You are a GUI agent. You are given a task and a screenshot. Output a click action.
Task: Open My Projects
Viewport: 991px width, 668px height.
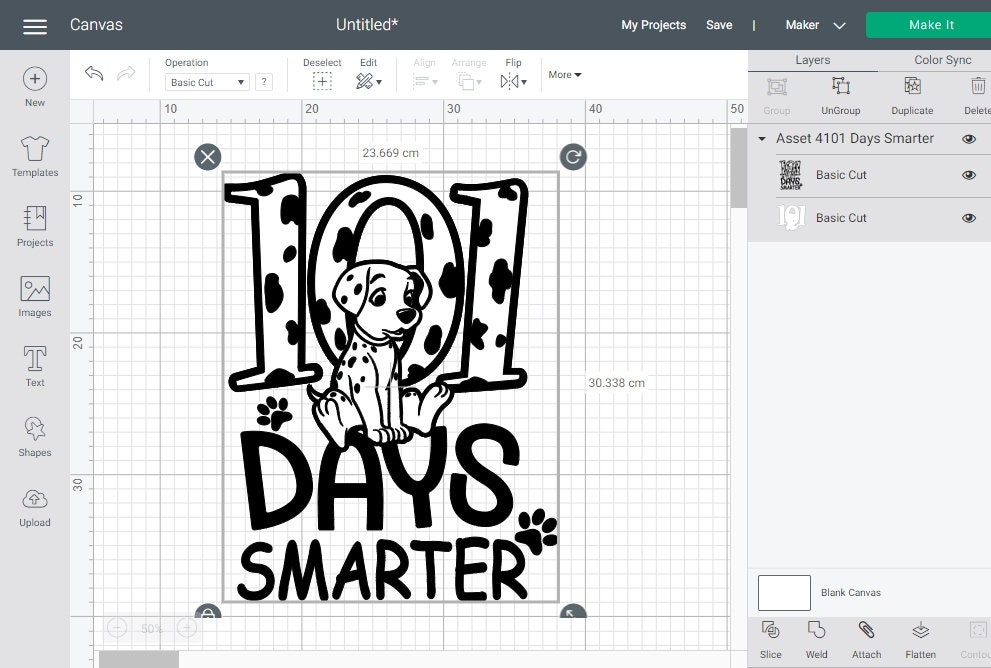[x=653, y=25]
